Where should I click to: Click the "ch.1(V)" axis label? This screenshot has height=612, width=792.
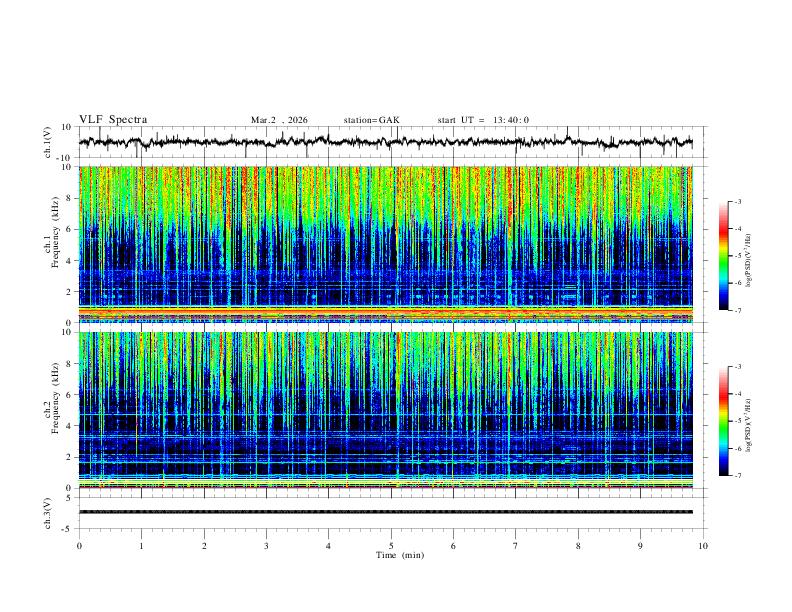tap(48, 142)
